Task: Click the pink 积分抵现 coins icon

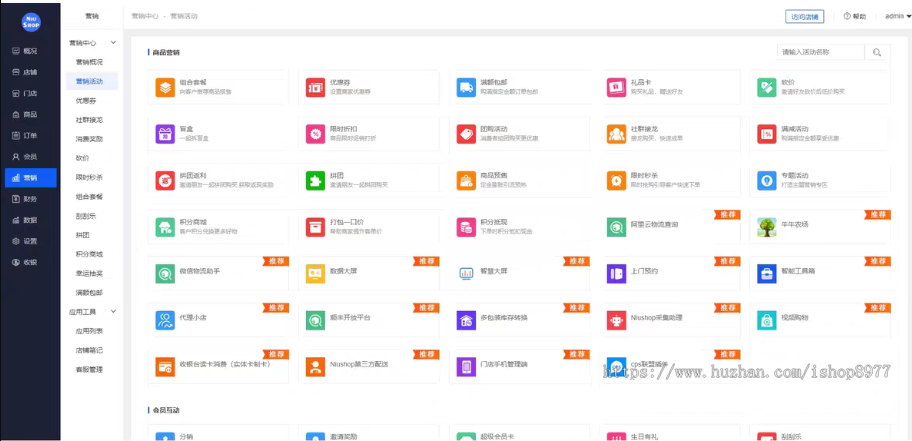Action: click(466, 227)
